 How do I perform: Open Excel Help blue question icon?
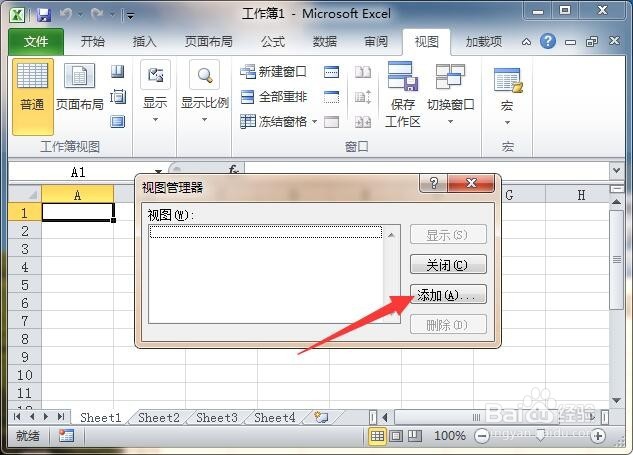pyautogui.click(x=547, y=41)
